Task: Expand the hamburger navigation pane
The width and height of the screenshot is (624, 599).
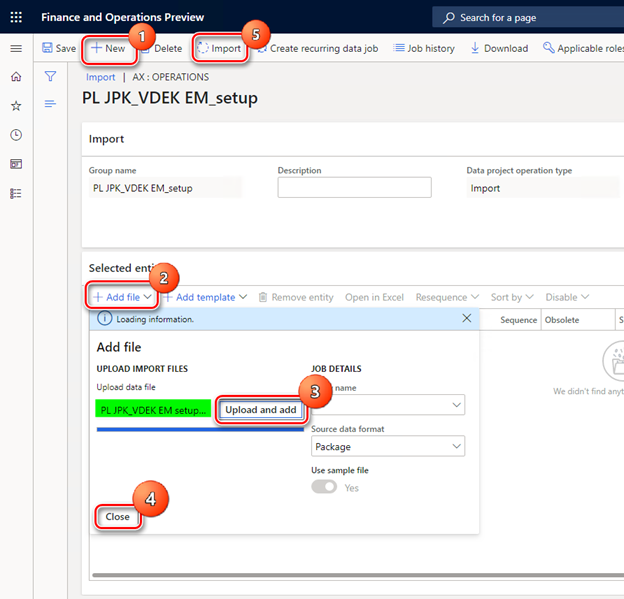Action: 16,49
